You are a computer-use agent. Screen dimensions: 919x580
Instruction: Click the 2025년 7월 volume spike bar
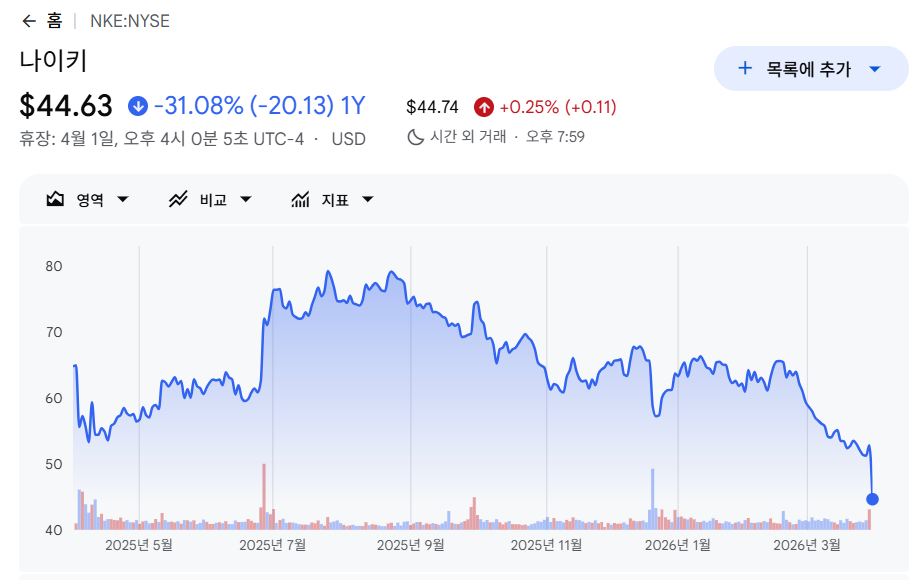click(264, 495)
